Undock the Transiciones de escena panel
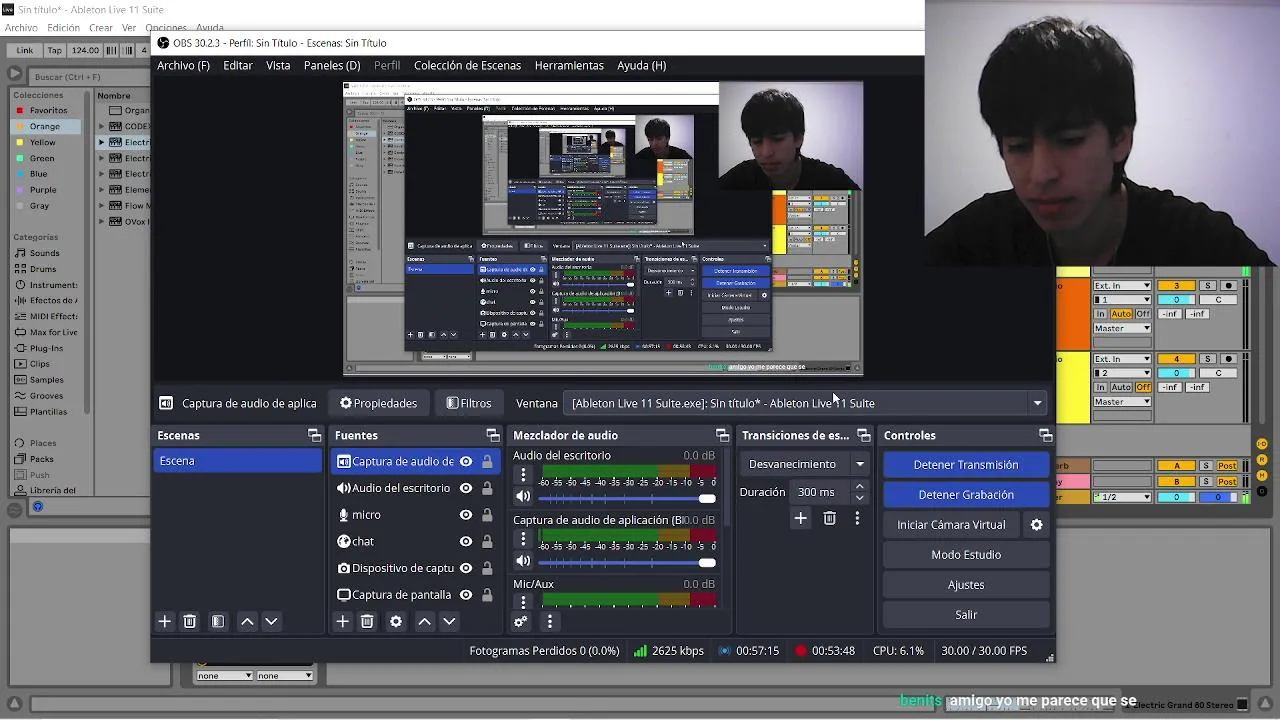The width and height of the screenshot is (1280, 720). [863, 435]
